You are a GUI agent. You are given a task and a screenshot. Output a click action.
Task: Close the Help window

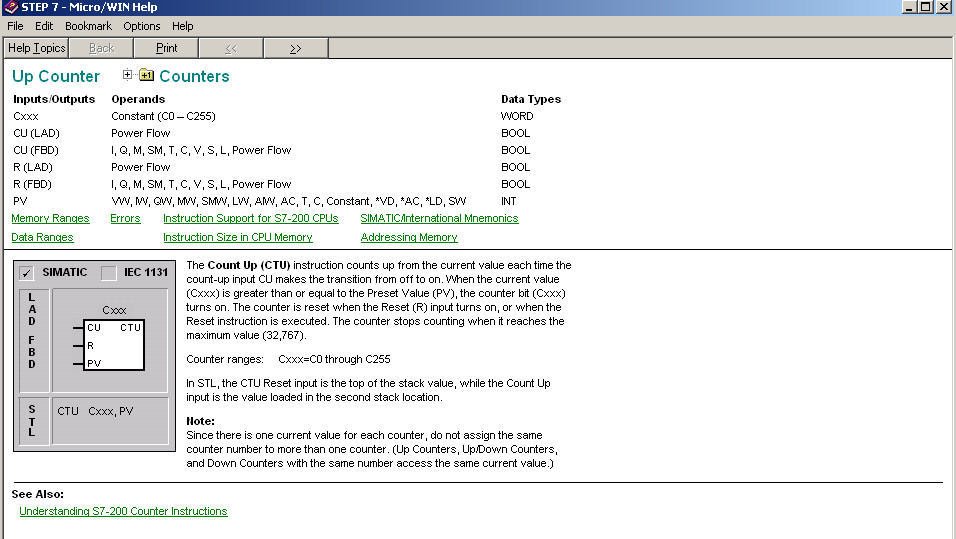click(943, 7)
